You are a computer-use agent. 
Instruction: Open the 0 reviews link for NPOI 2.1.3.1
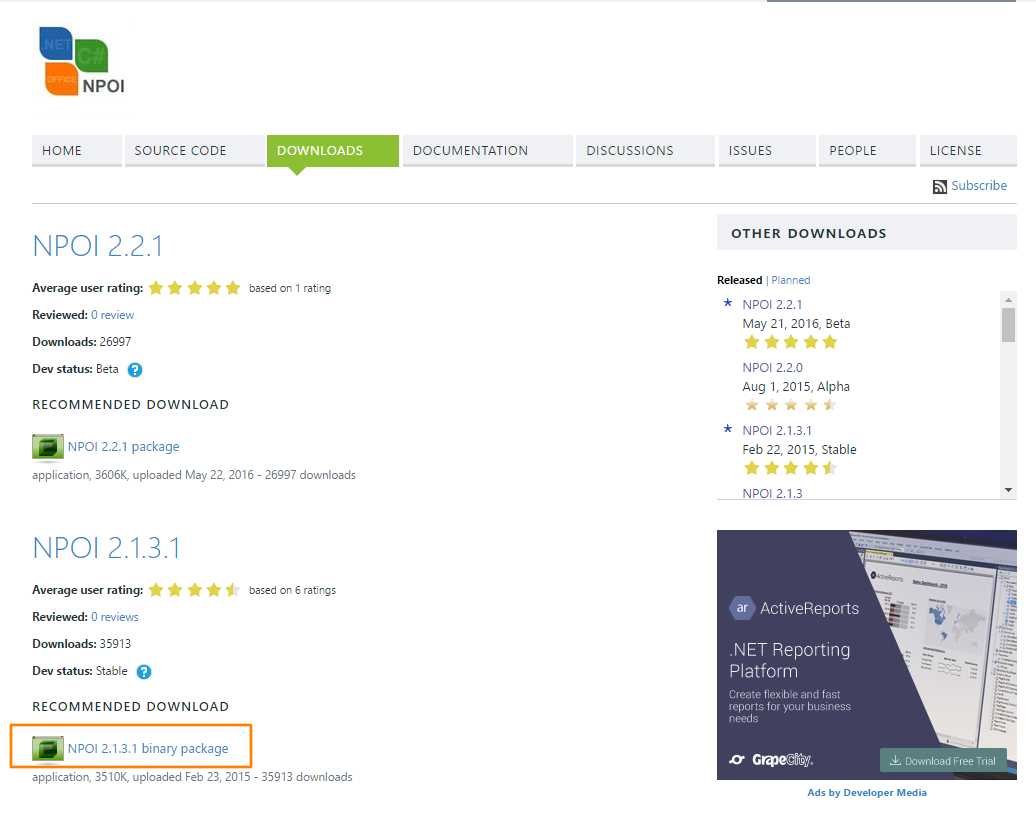(x=115, y=617)
